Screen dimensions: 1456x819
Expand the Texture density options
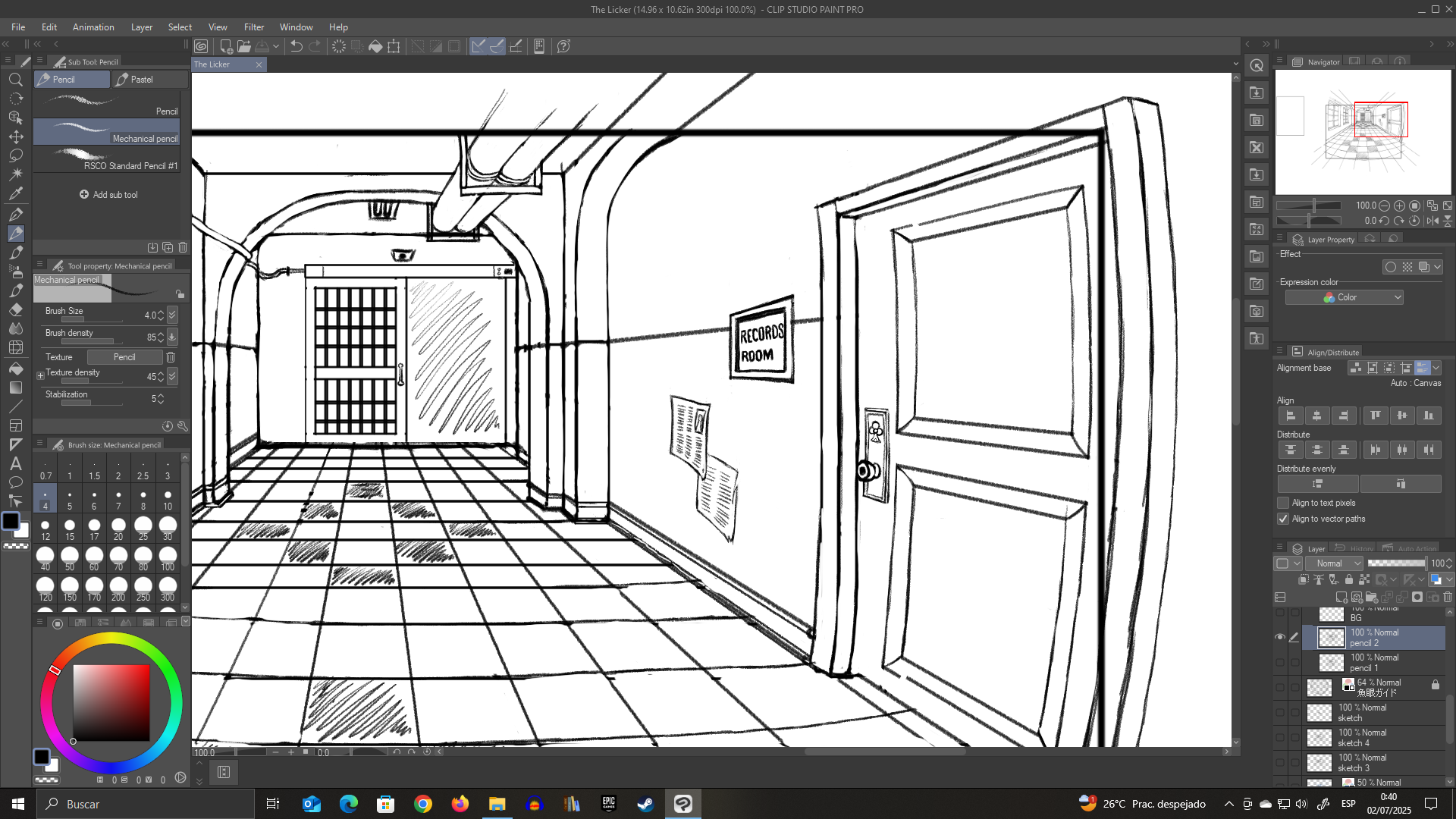pyautogui.click(x=41, y=375)
